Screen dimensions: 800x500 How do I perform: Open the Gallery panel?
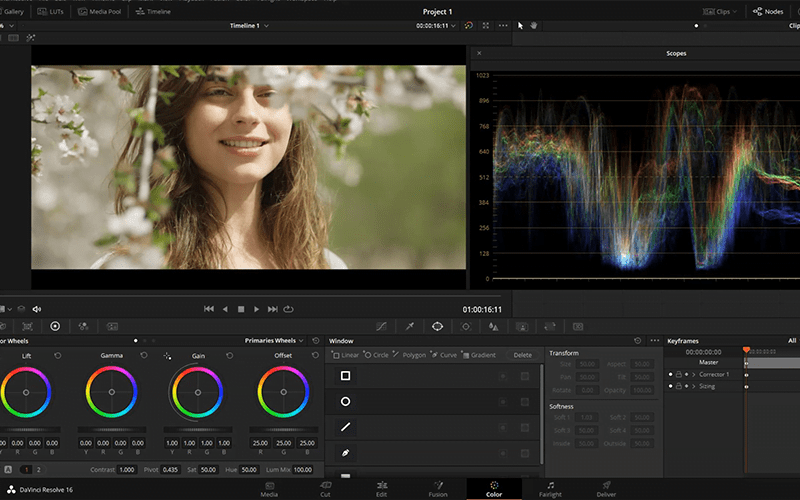pos(11,11)
